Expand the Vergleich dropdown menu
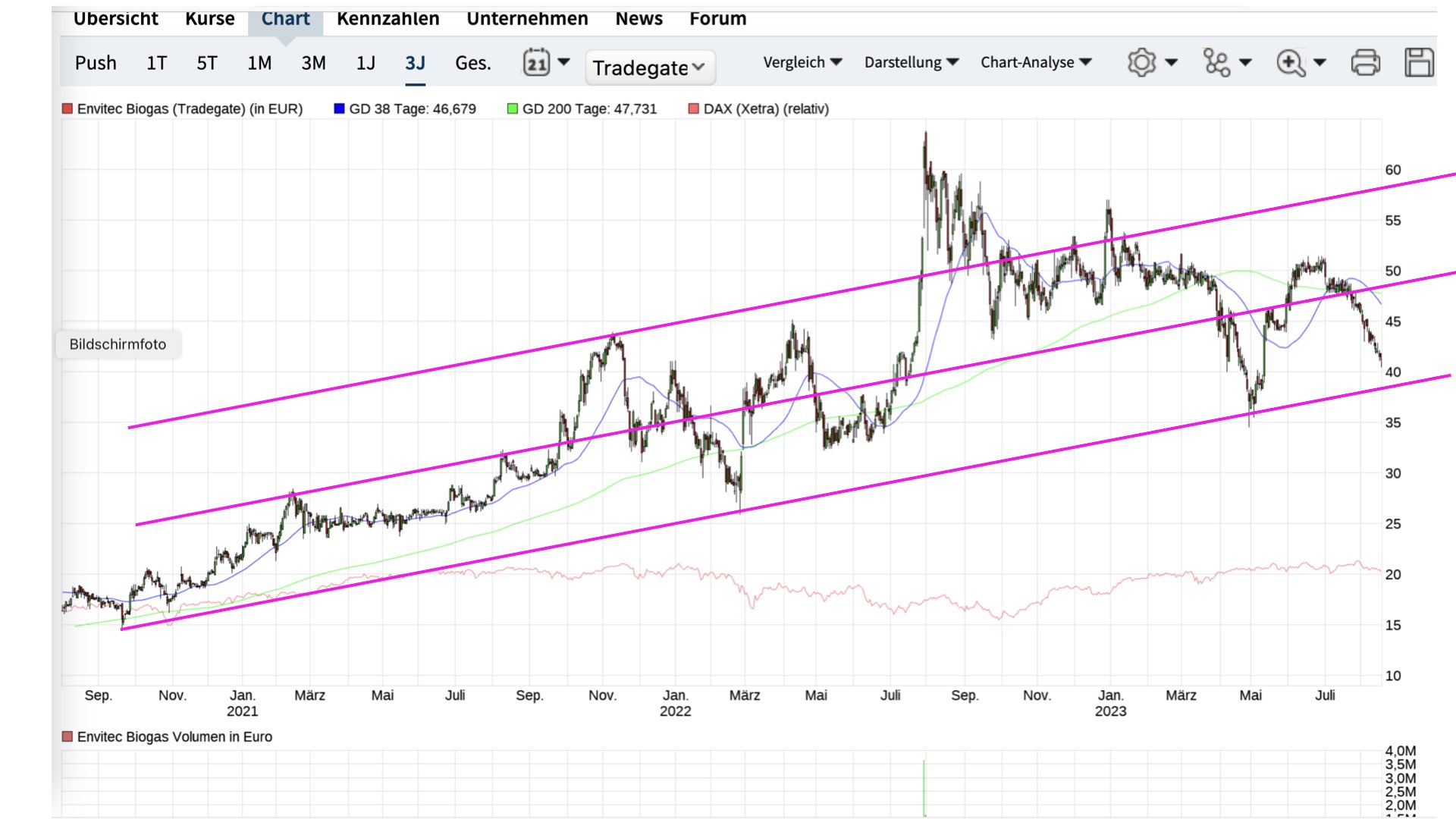1456x819 pixels. (x=802, y=62)
